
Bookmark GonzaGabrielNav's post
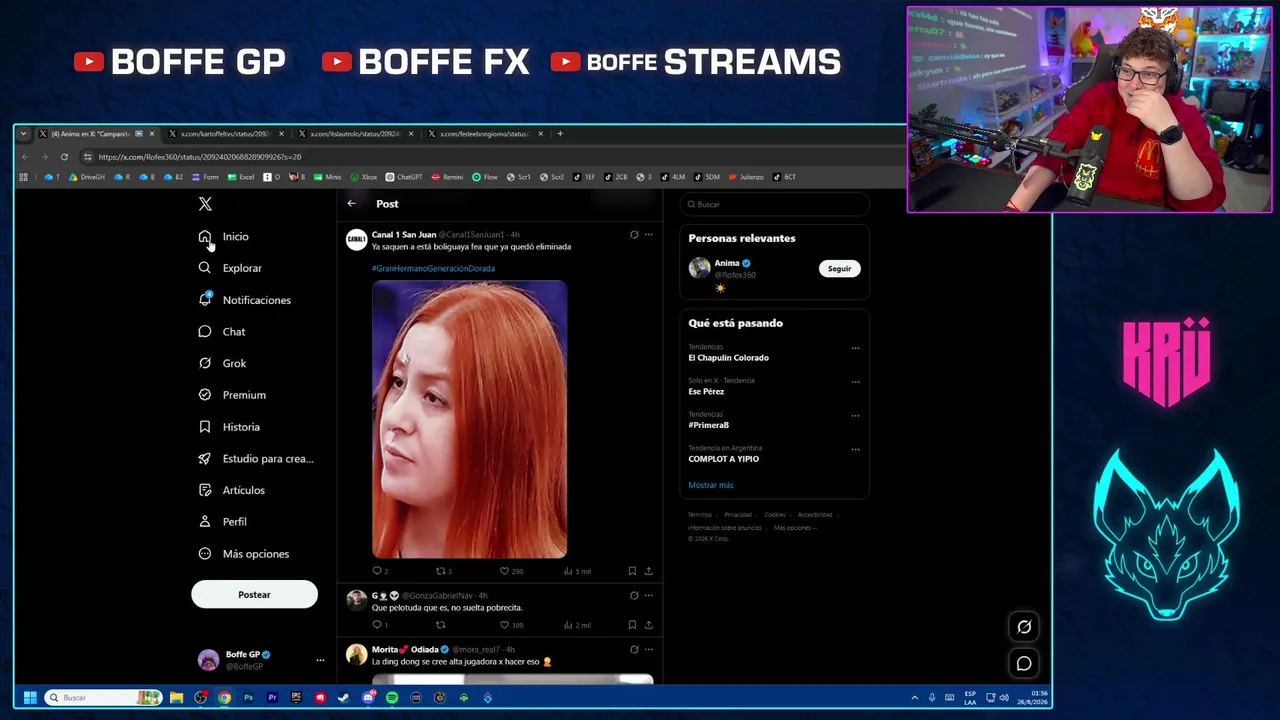(x=632, y=625)
